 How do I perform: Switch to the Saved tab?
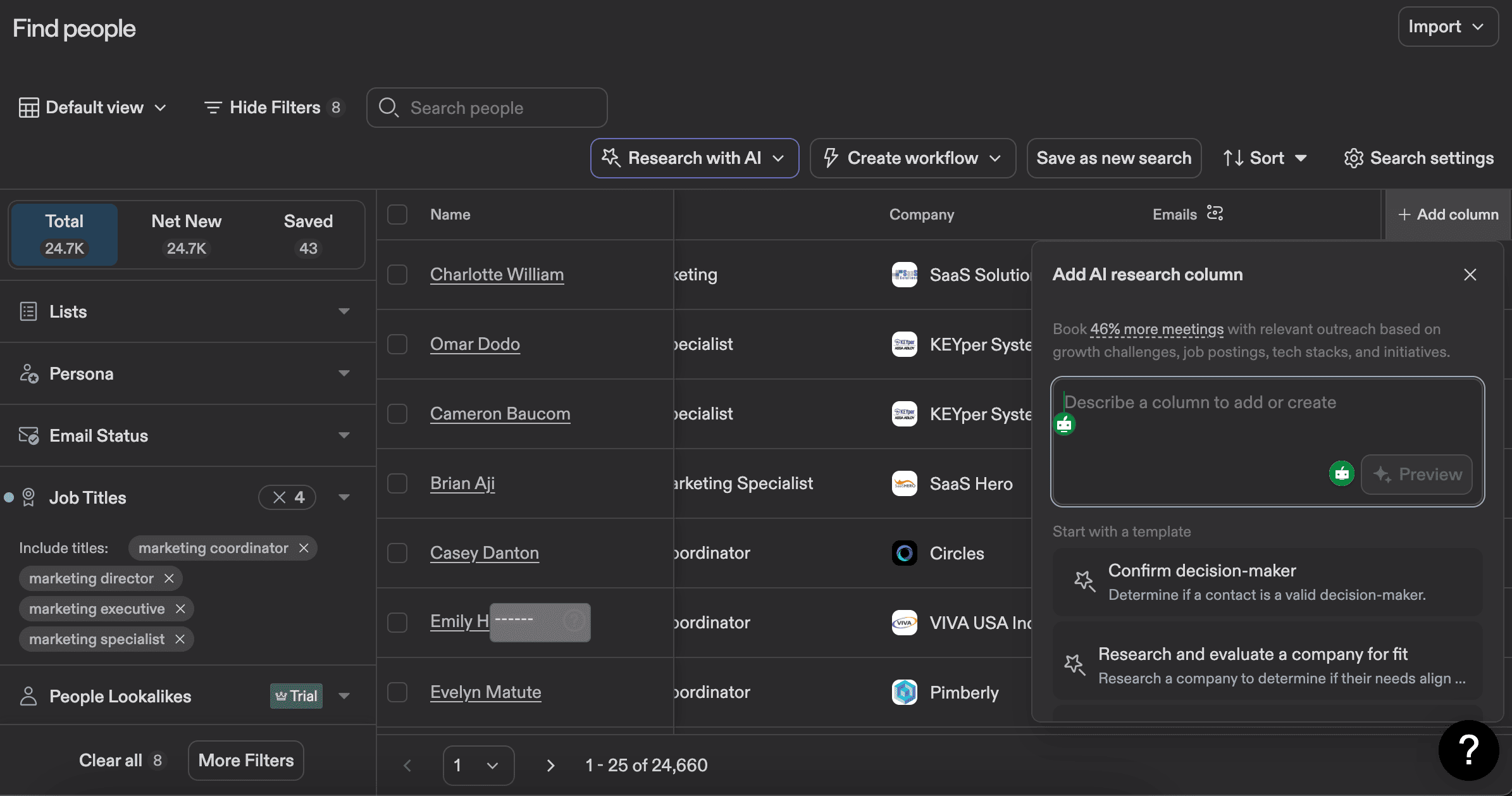pos(308,233)
